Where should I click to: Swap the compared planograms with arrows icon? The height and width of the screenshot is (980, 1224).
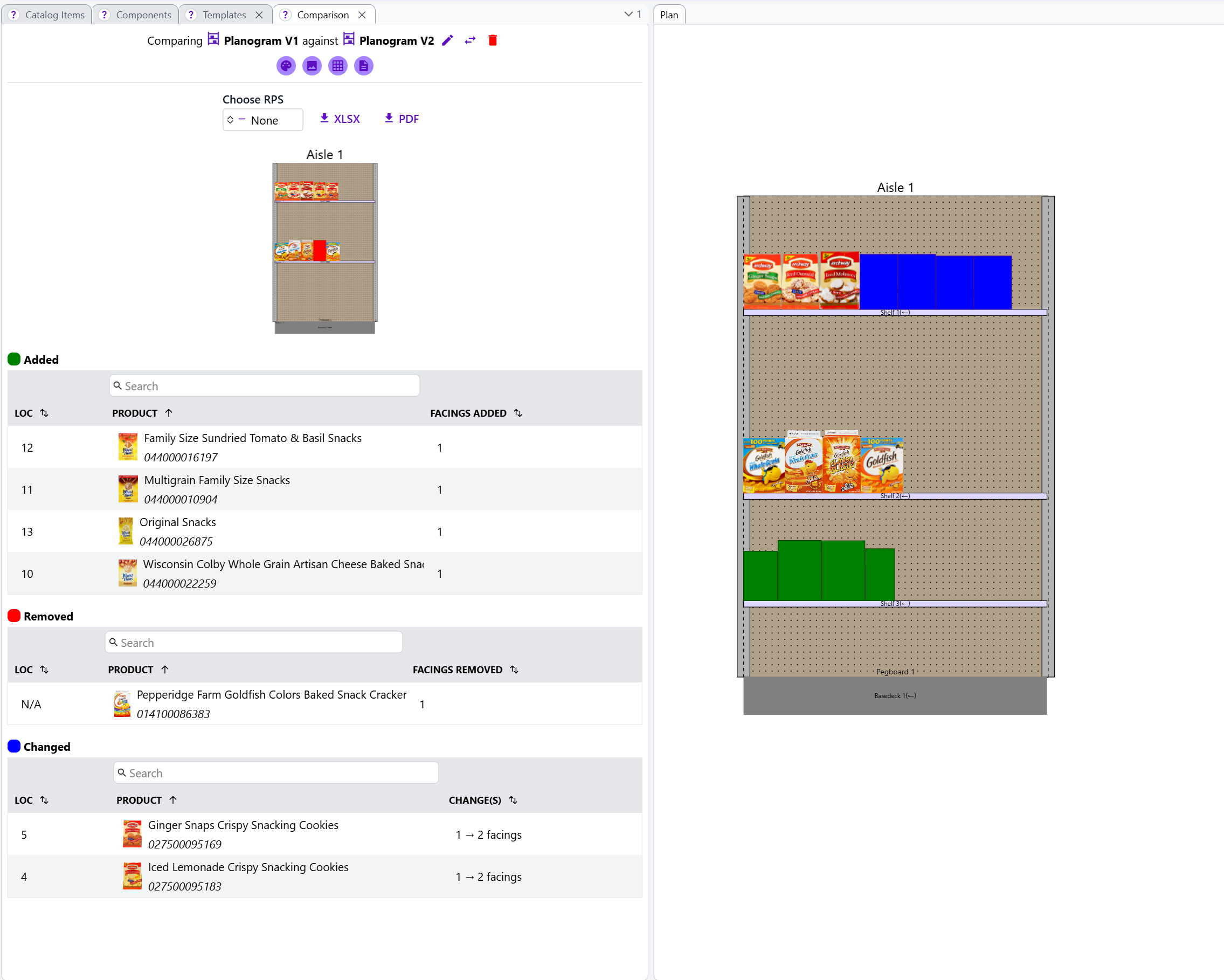(470, 40)
